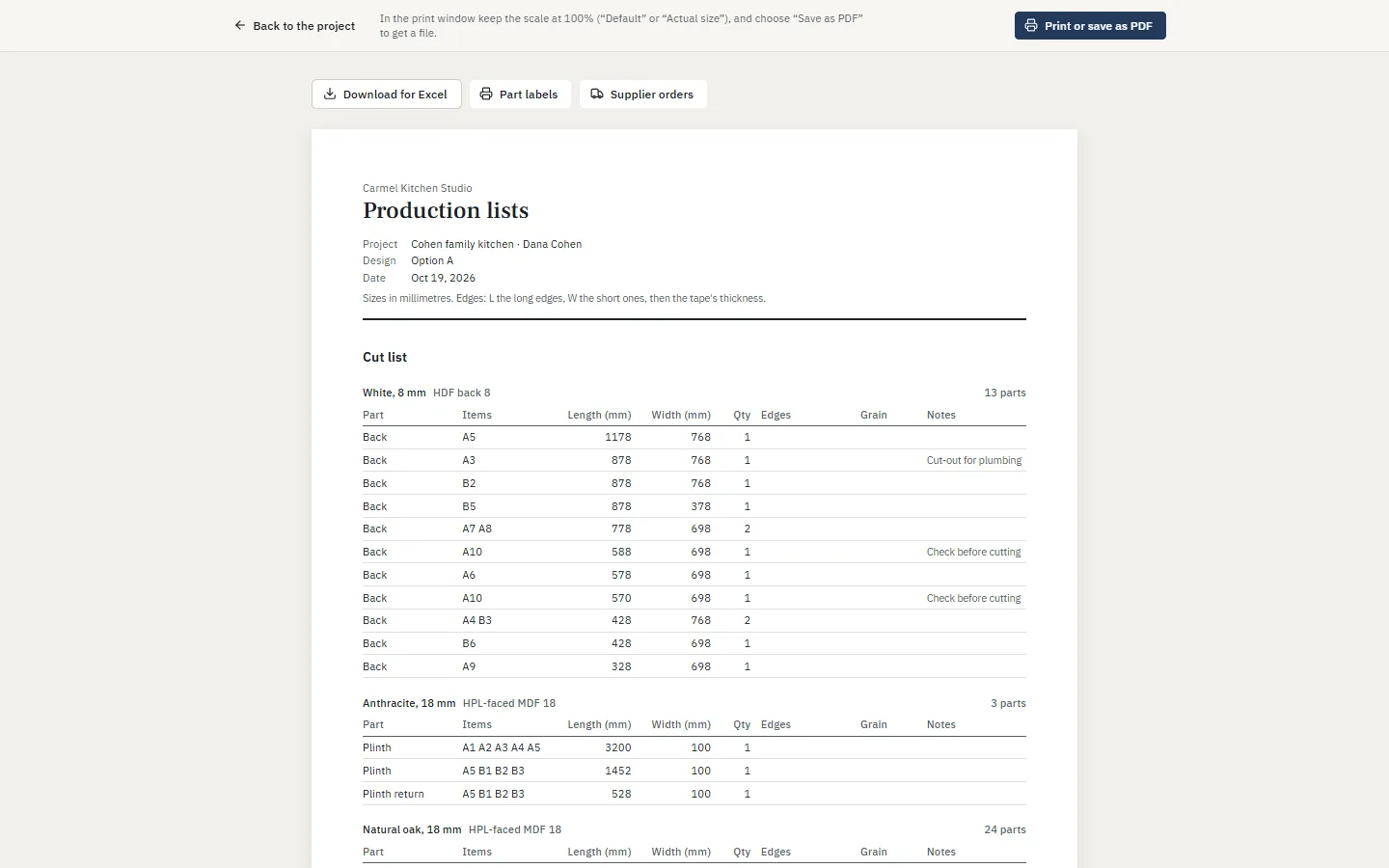Click the B6 items cell
Viewport: 1389px width, 868px height.
(469, 643)
